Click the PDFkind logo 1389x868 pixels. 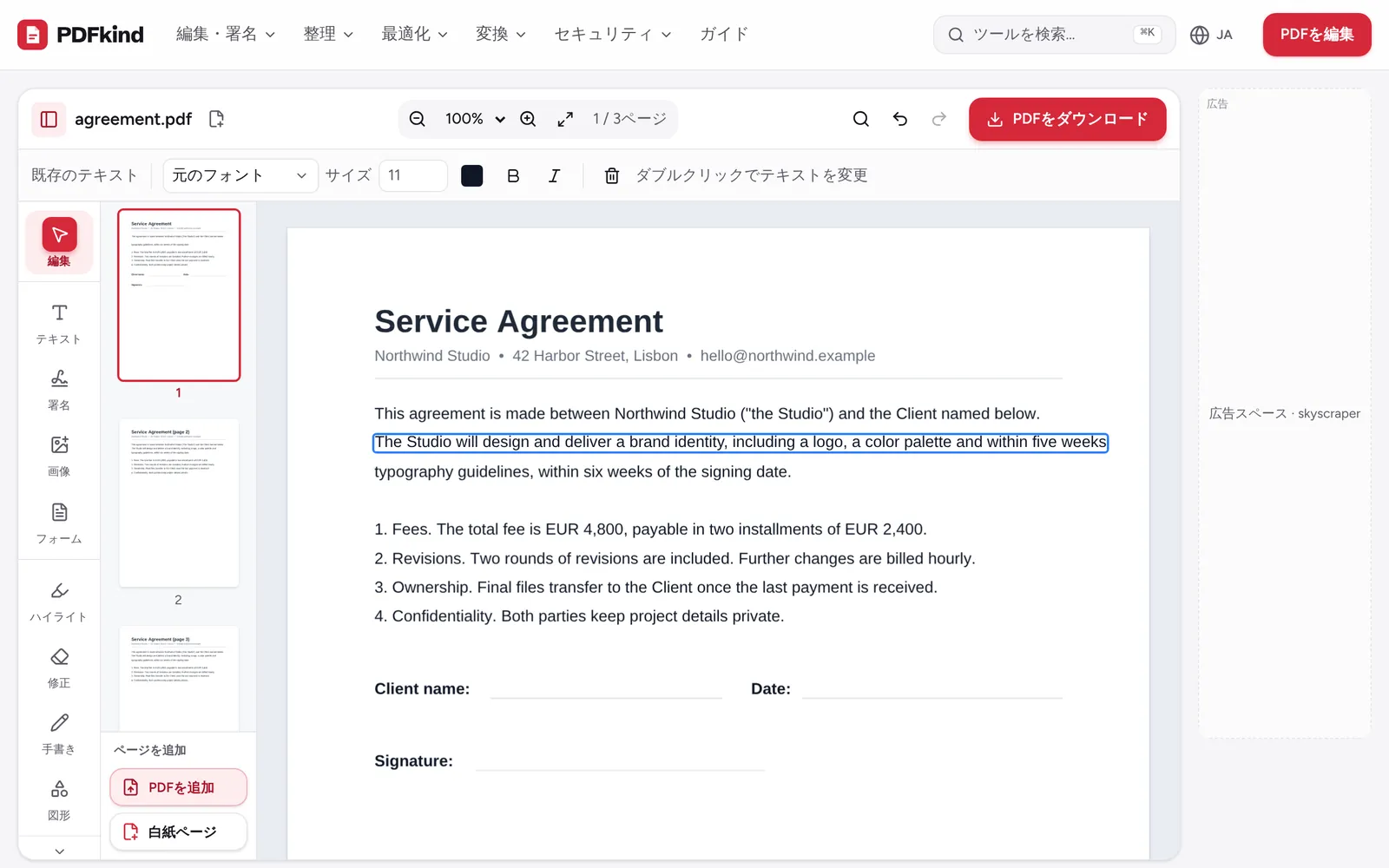(81, 35)
